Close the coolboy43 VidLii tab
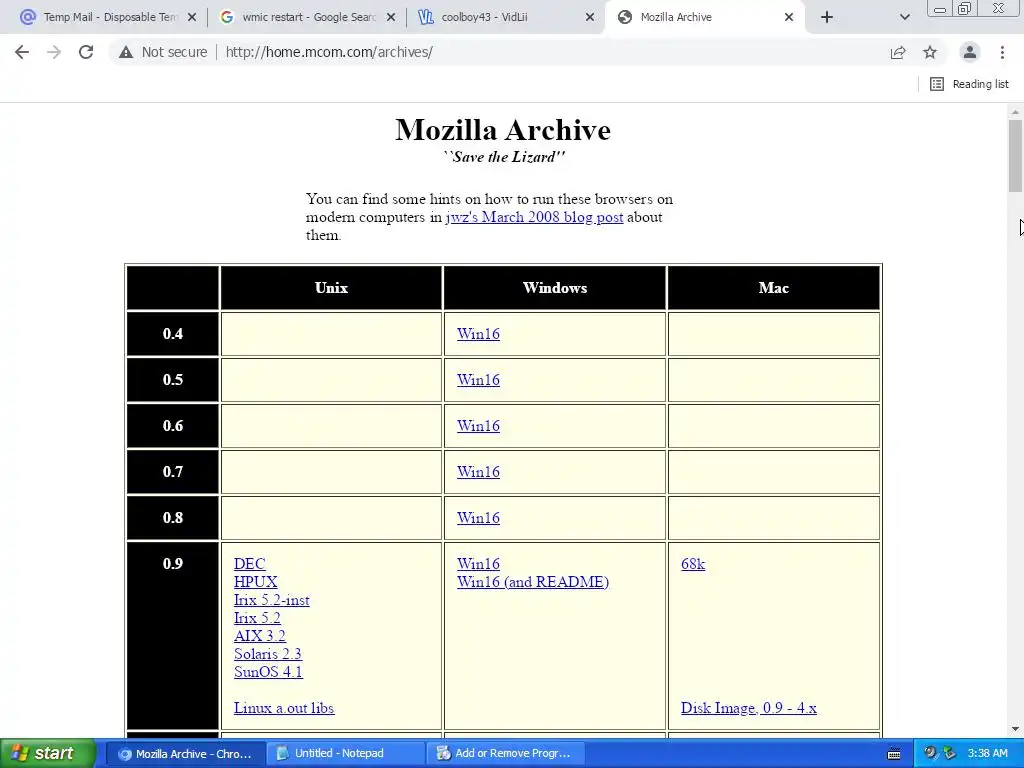The image size is (1024, 768). coord(590,17)
